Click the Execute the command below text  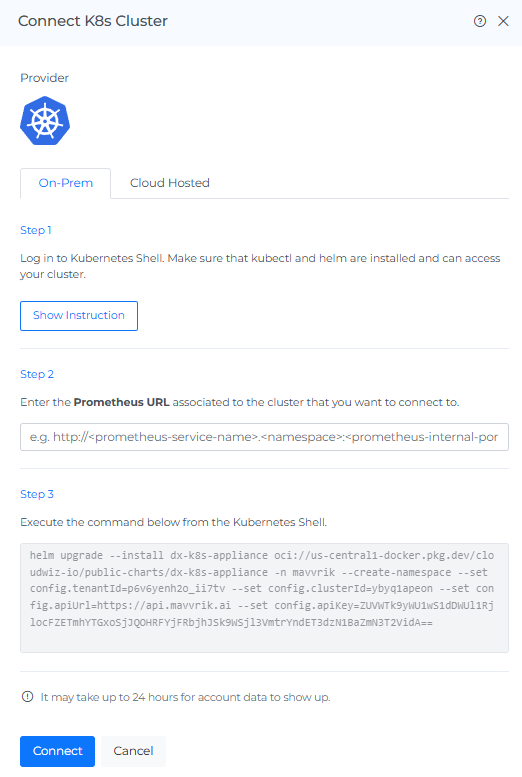174,522
